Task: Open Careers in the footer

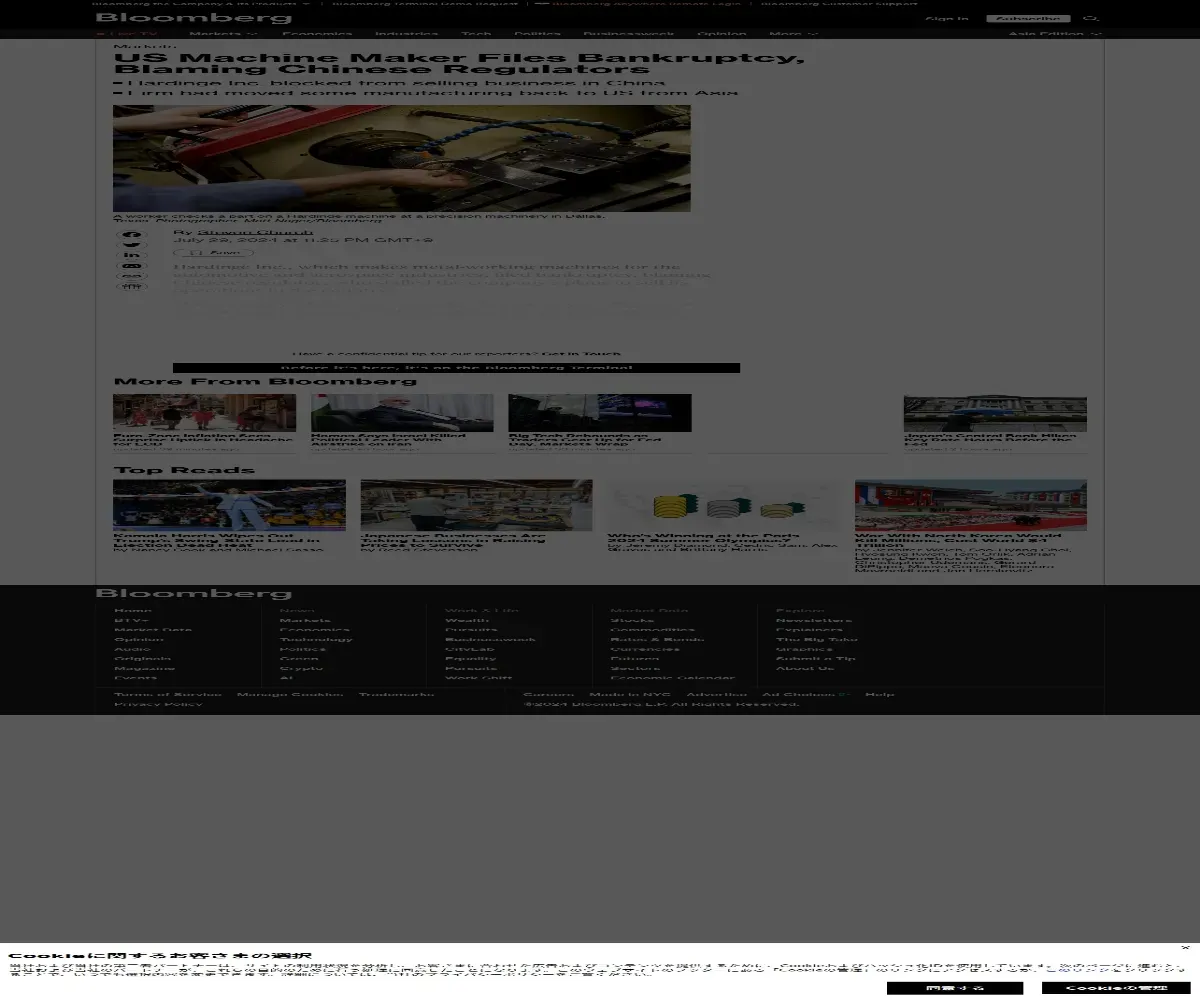Action: point(549,694)
